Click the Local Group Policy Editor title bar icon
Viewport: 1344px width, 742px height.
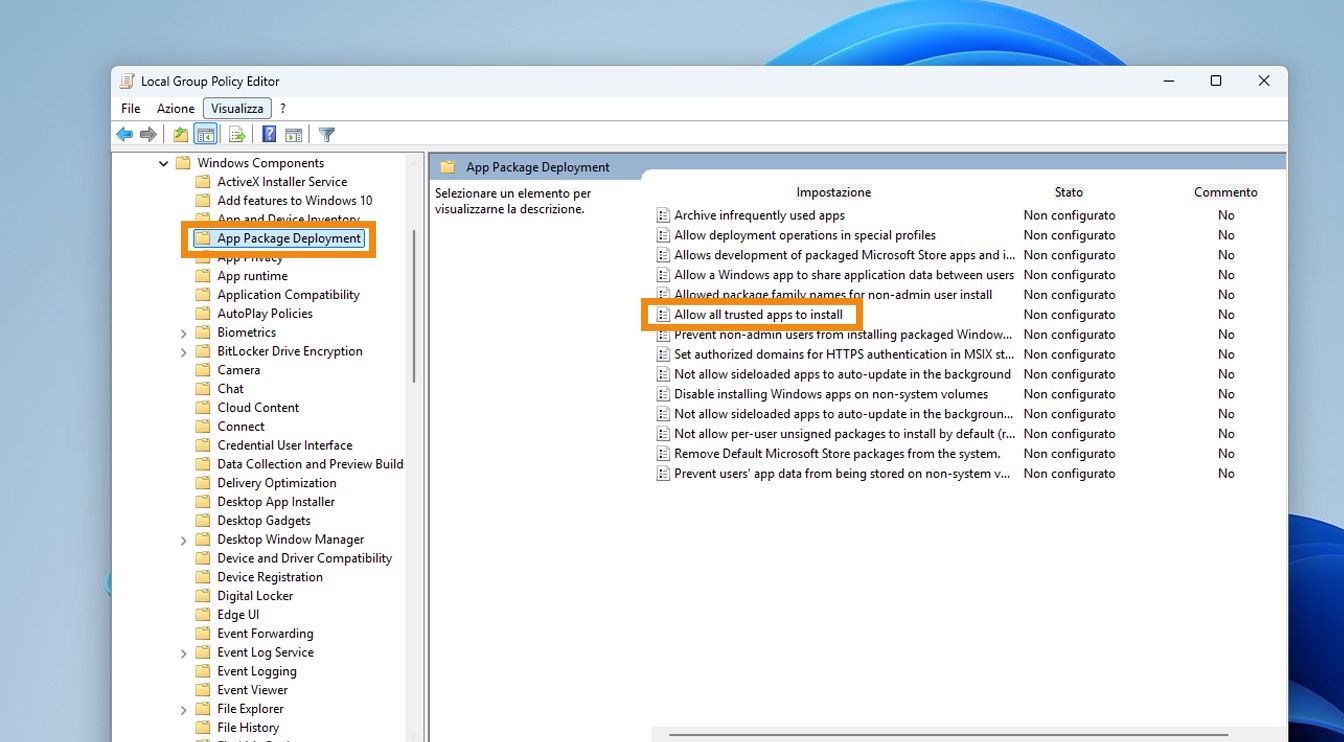[x=127, y=81]
